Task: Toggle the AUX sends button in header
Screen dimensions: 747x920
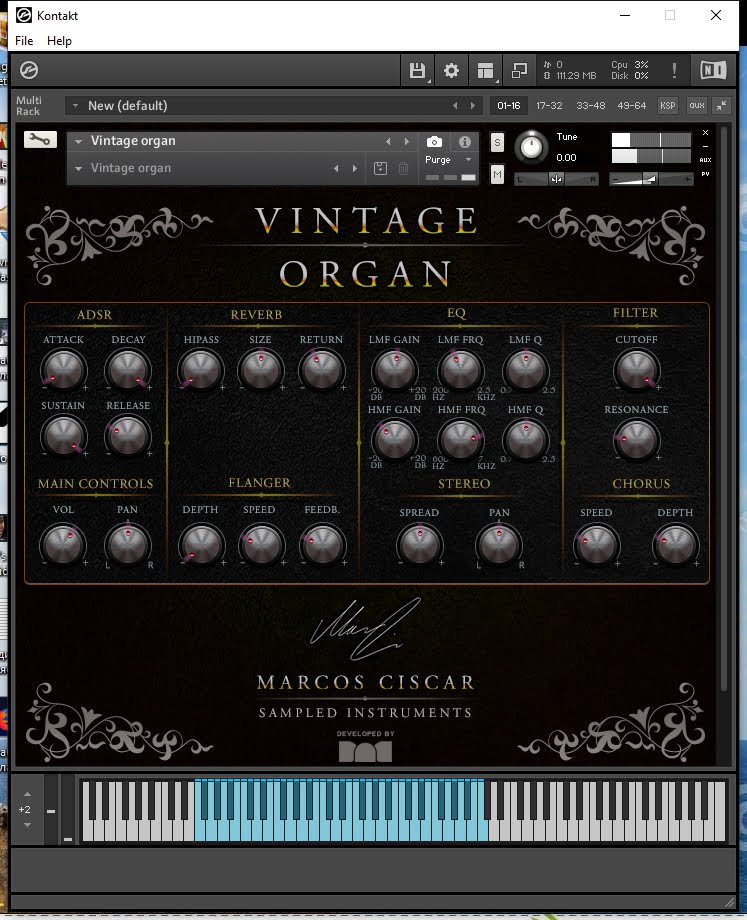Action: coord(705,160)
